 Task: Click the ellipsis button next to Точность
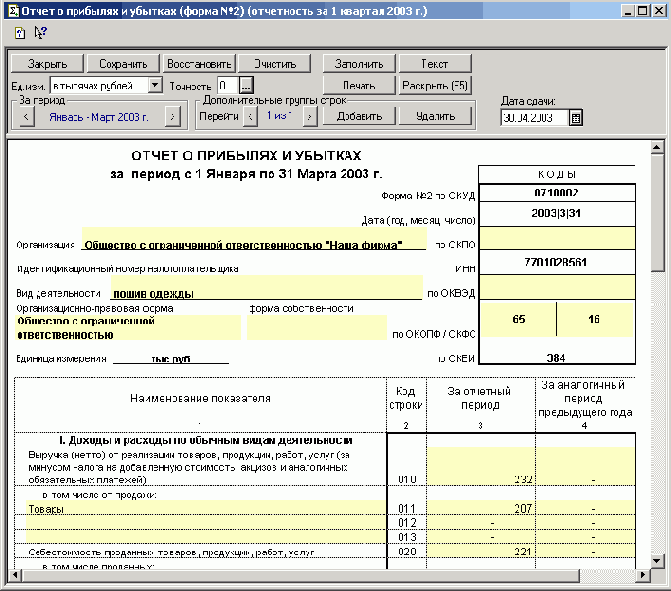pos(246,85)
